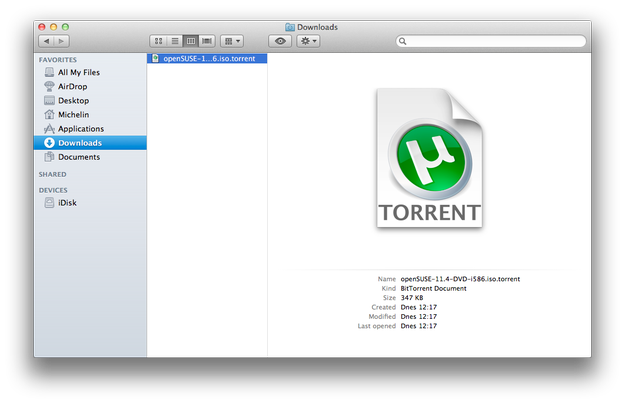This screenshot has width=625, height=404.
Task: Click the Quick Look eye button
Action: click(x=280, y=41)
